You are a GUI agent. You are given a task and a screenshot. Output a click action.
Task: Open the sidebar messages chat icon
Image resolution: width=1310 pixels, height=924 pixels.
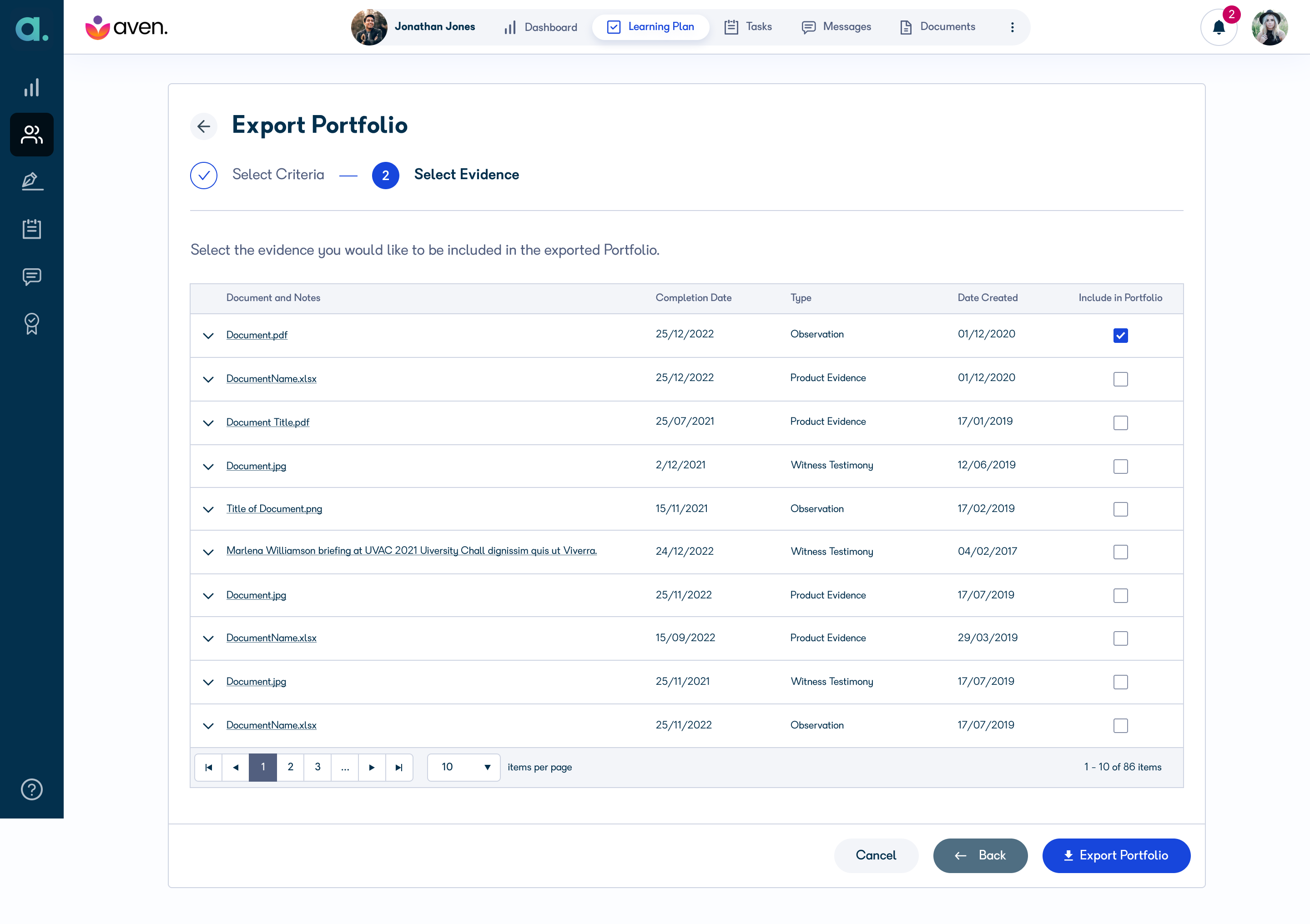click(x=32, y=276)
